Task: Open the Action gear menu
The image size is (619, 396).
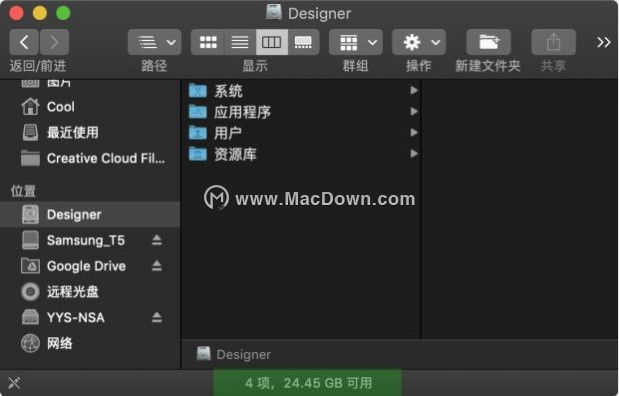Action: pos(419,42)
